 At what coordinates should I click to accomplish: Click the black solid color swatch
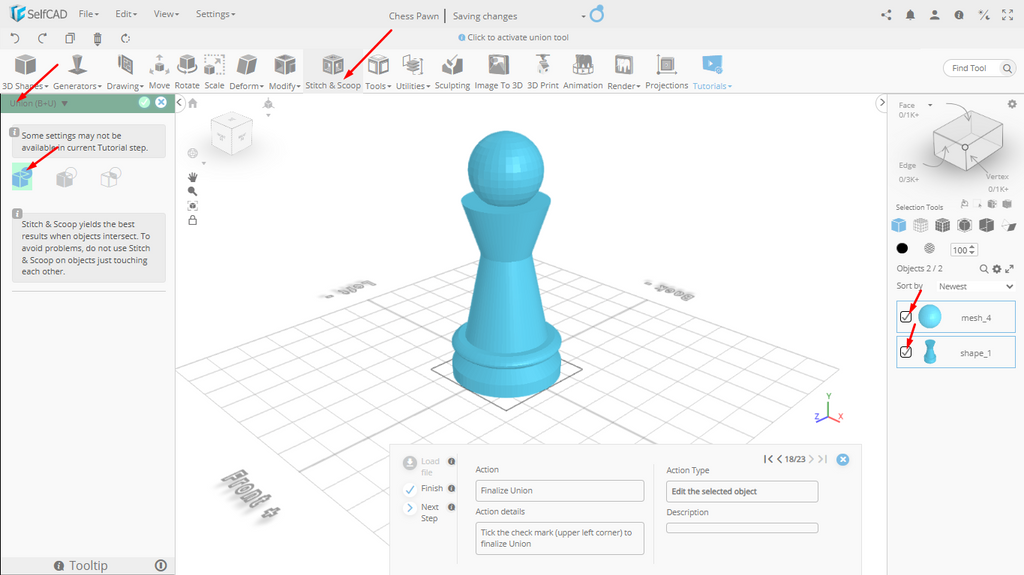[x=902, y=249]
